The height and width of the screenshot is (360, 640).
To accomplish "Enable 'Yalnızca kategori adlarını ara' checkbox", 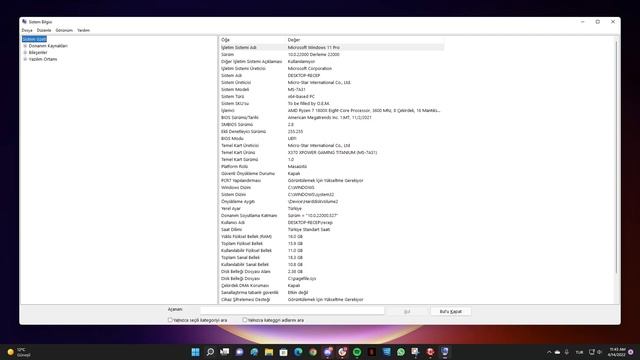I will coord(245,320).
